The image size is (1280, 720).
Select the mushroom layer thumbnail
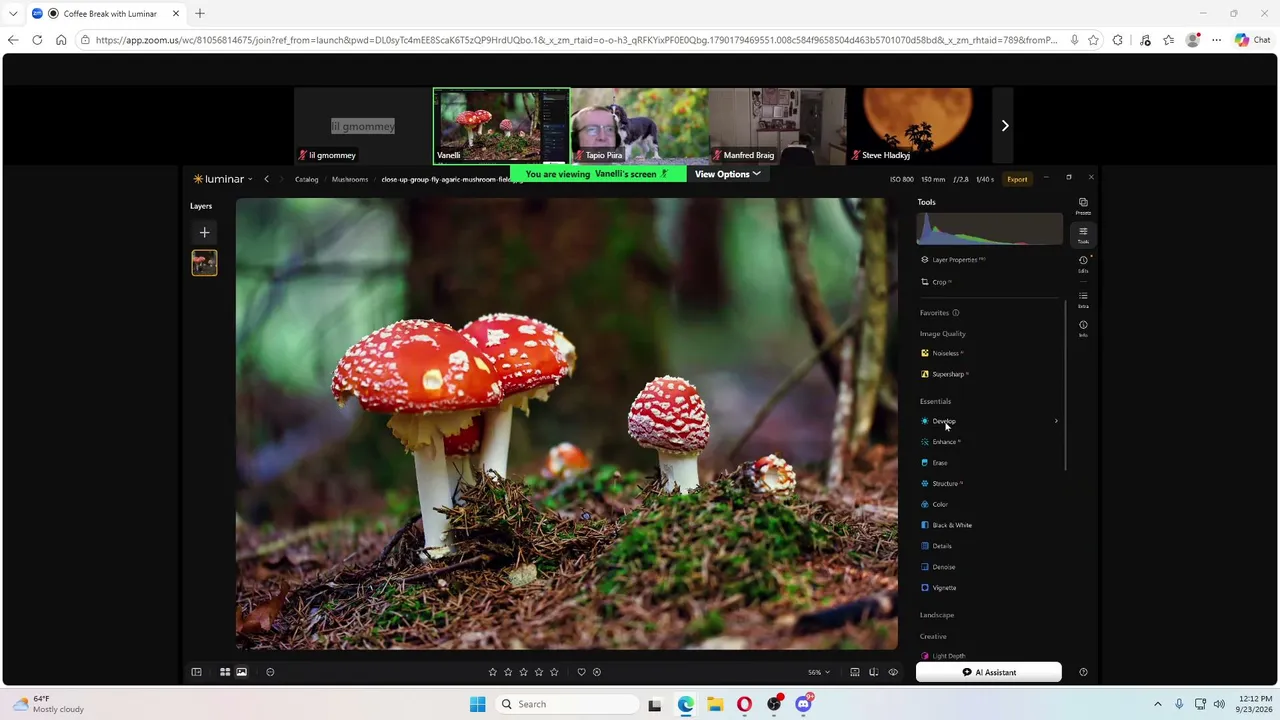point(204,263)
